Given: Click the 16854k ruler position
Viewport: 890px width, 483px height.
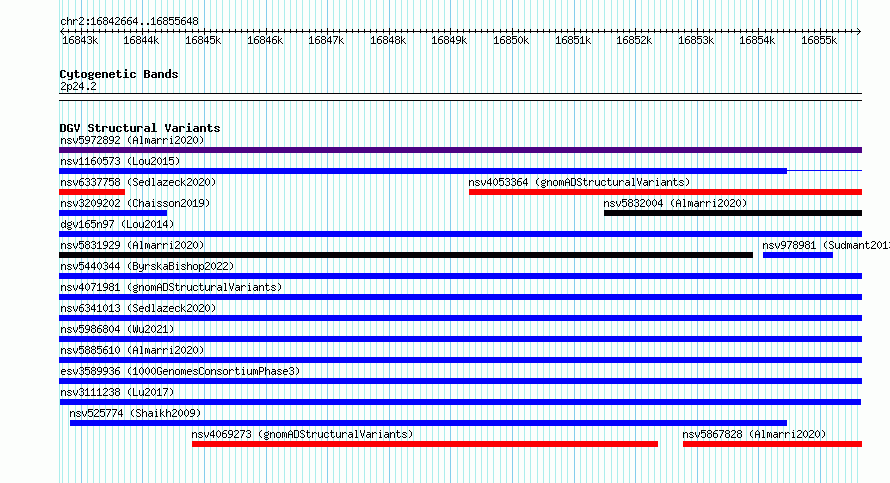Looking at the screenshot, I should 757,40.
